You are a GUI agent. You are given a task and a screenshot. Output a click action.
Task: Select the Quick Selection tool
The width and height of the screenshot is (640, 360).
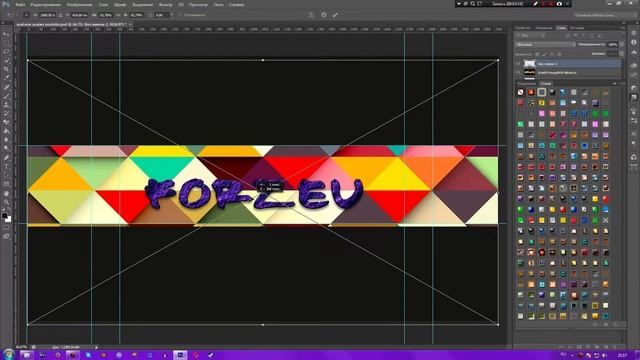pos(6,60)
